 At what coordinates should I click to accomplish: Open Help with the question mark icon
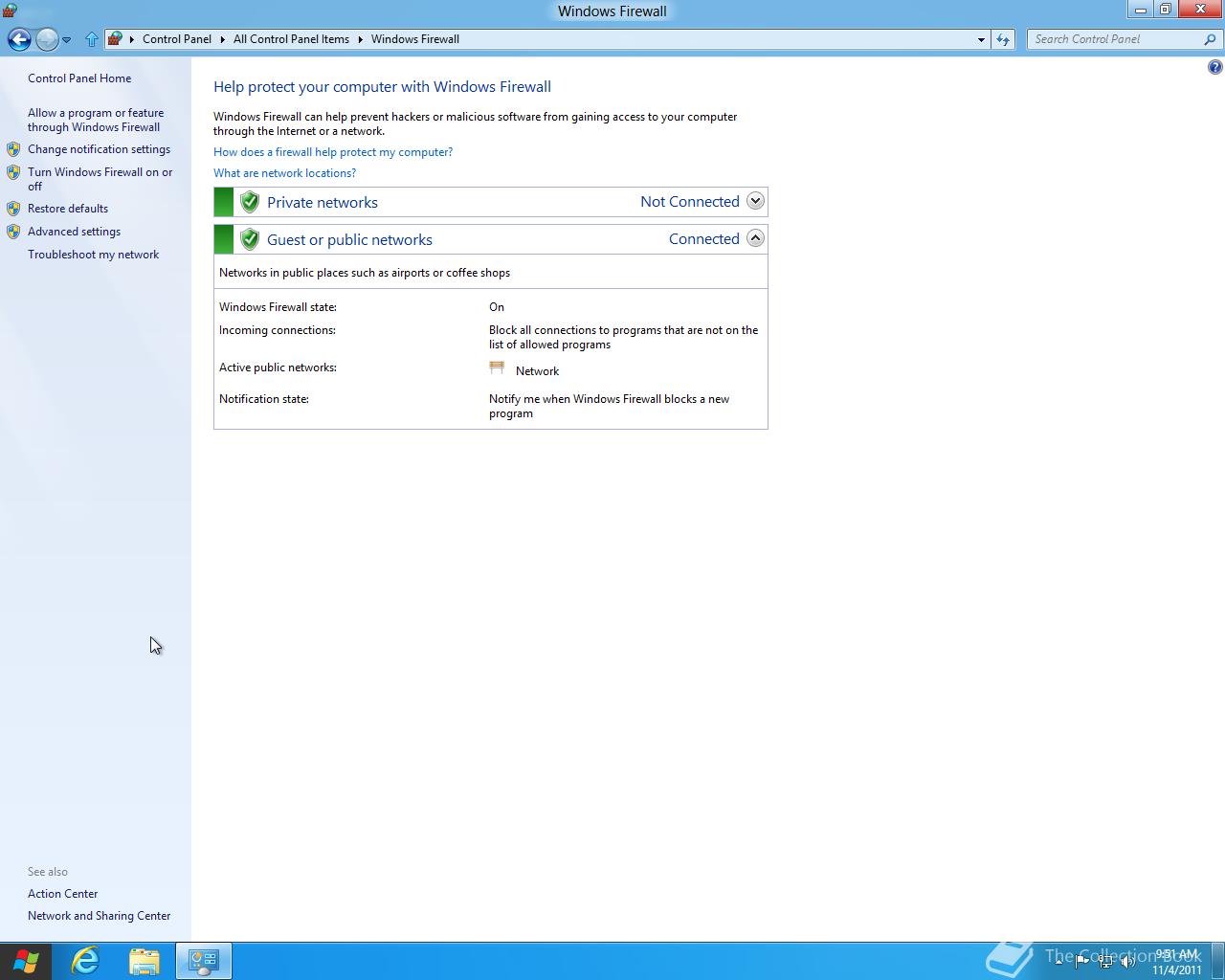[1214, 67]
